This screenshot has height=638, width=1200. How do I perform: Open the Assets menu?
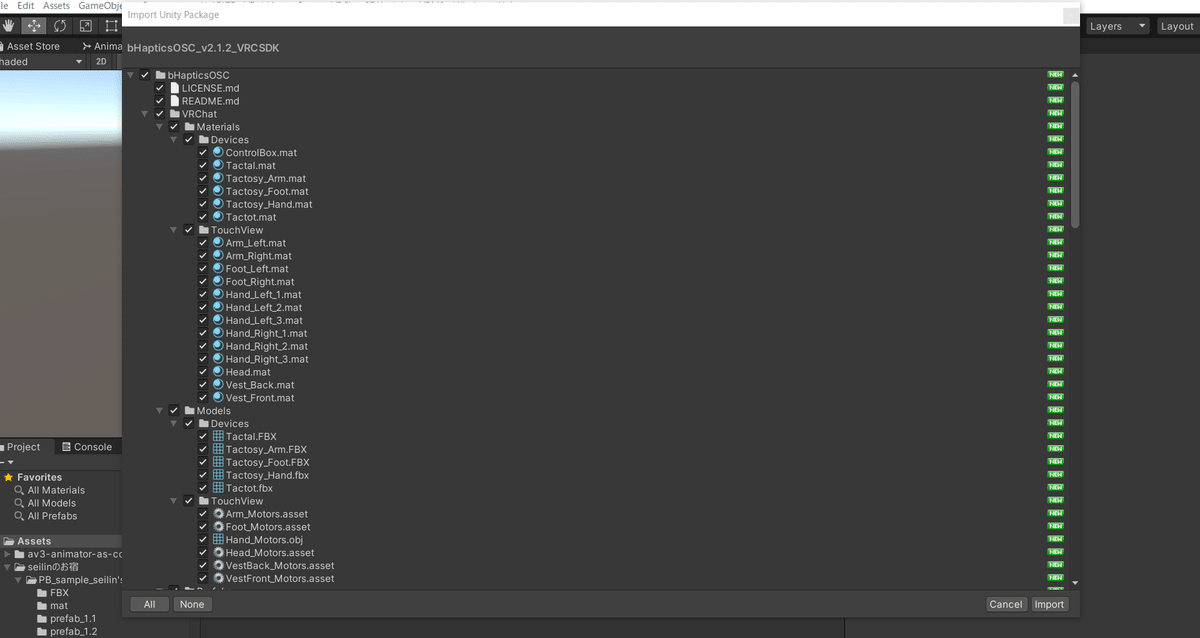pyautogui.click(x=56, y=6)
